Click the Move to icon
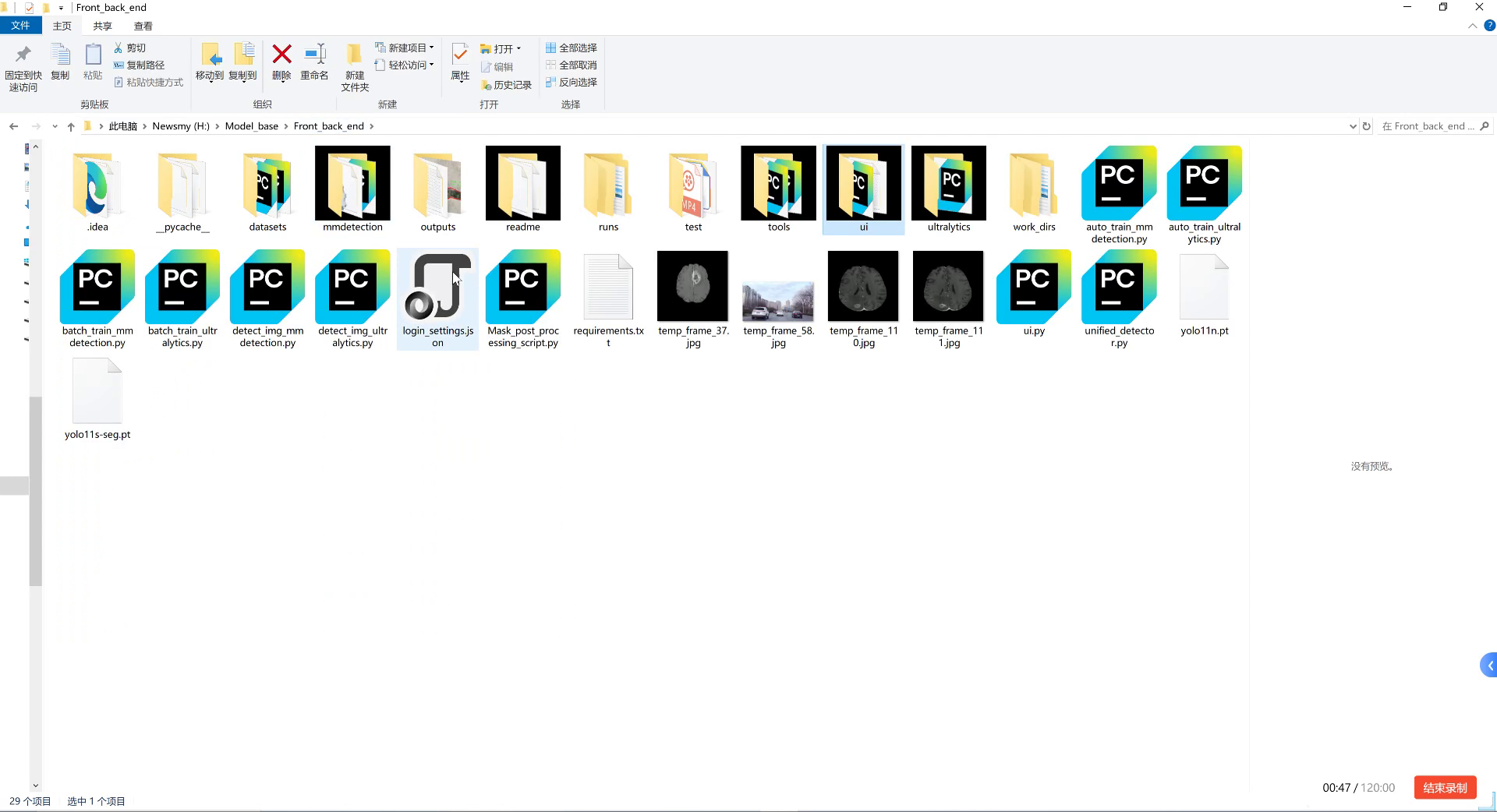The image size is (1497, 812). pos(210,62)
